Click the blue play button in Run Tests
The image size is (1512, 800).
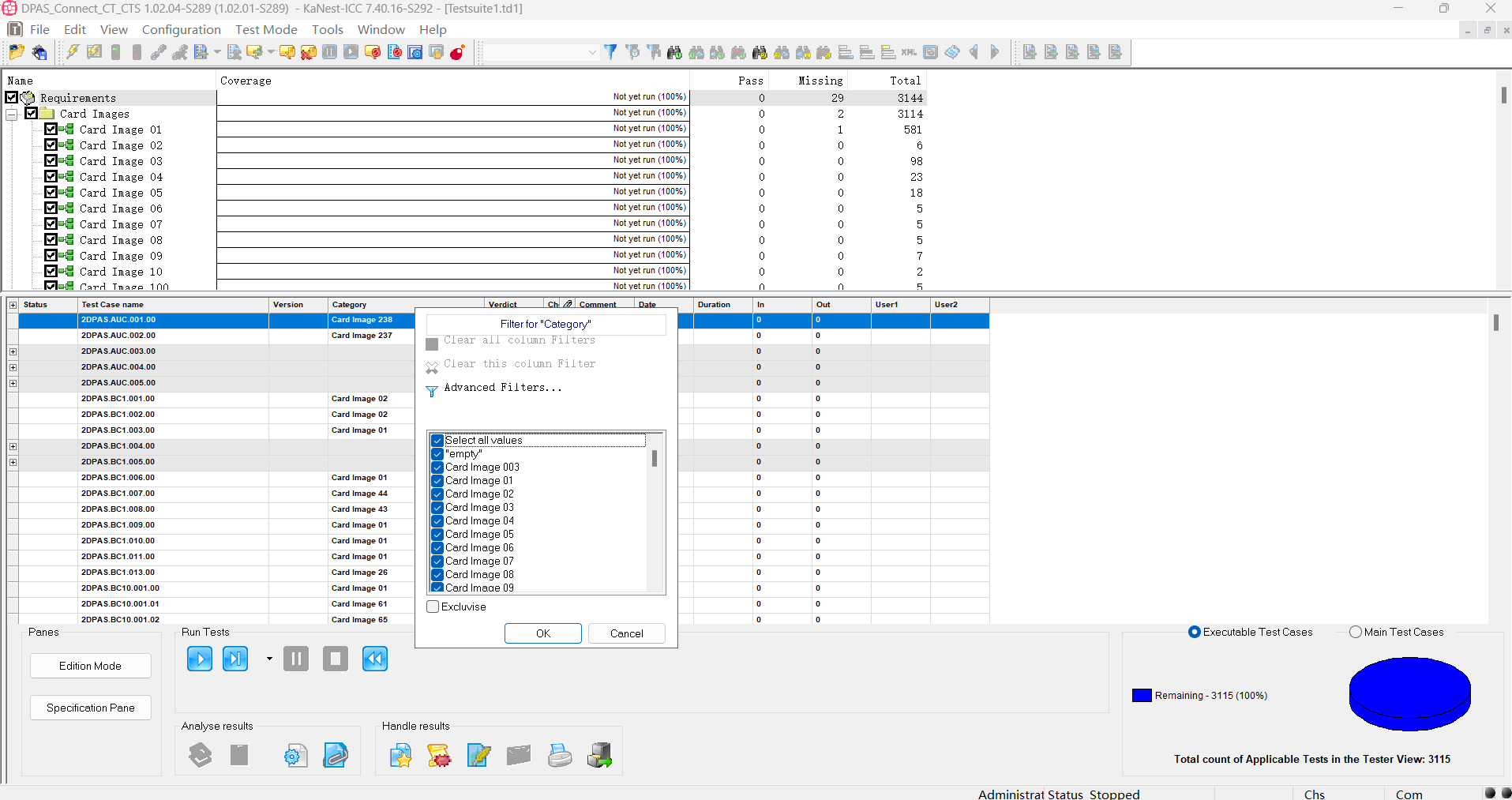[200, 659]
